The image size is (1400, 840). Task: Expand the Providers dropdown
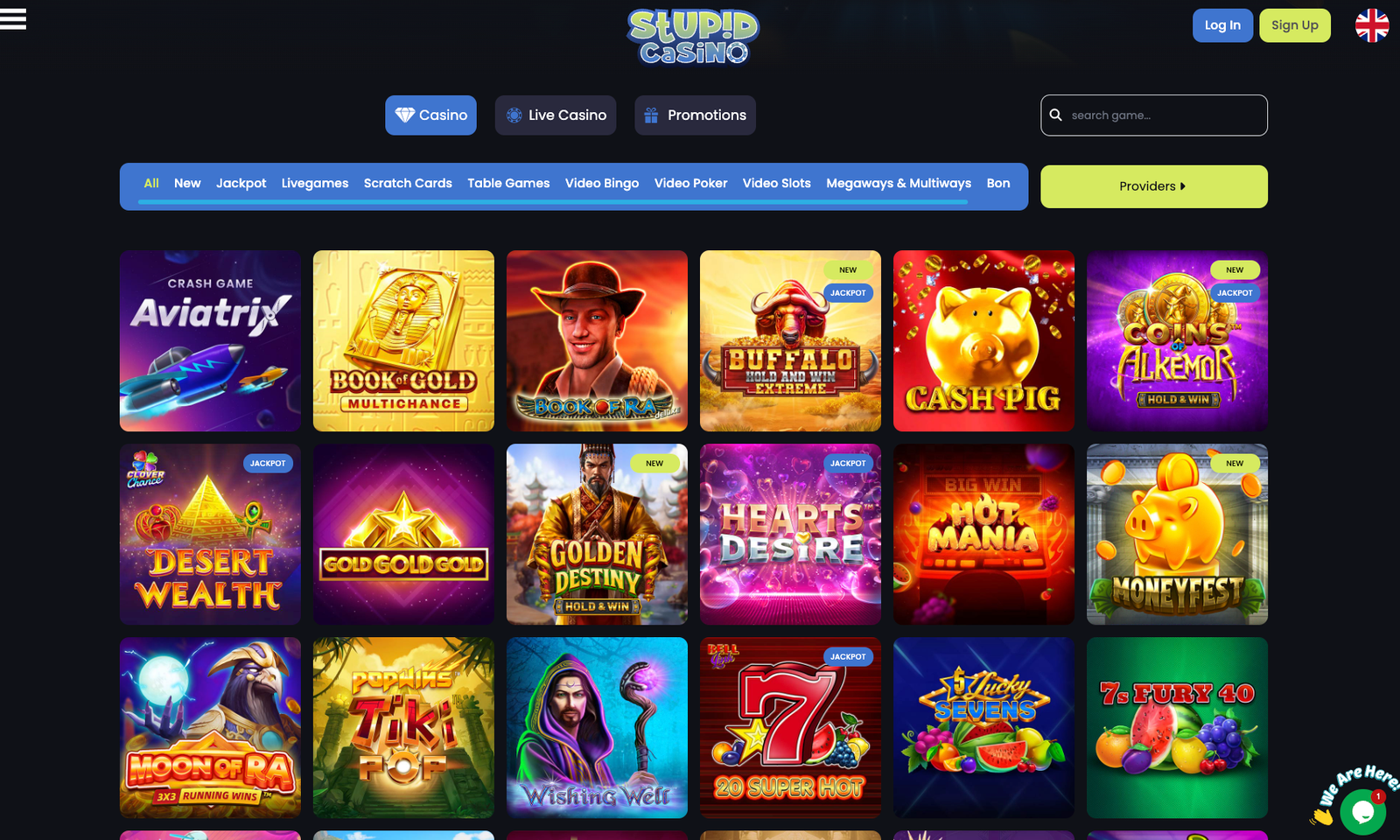[1153, 186]
